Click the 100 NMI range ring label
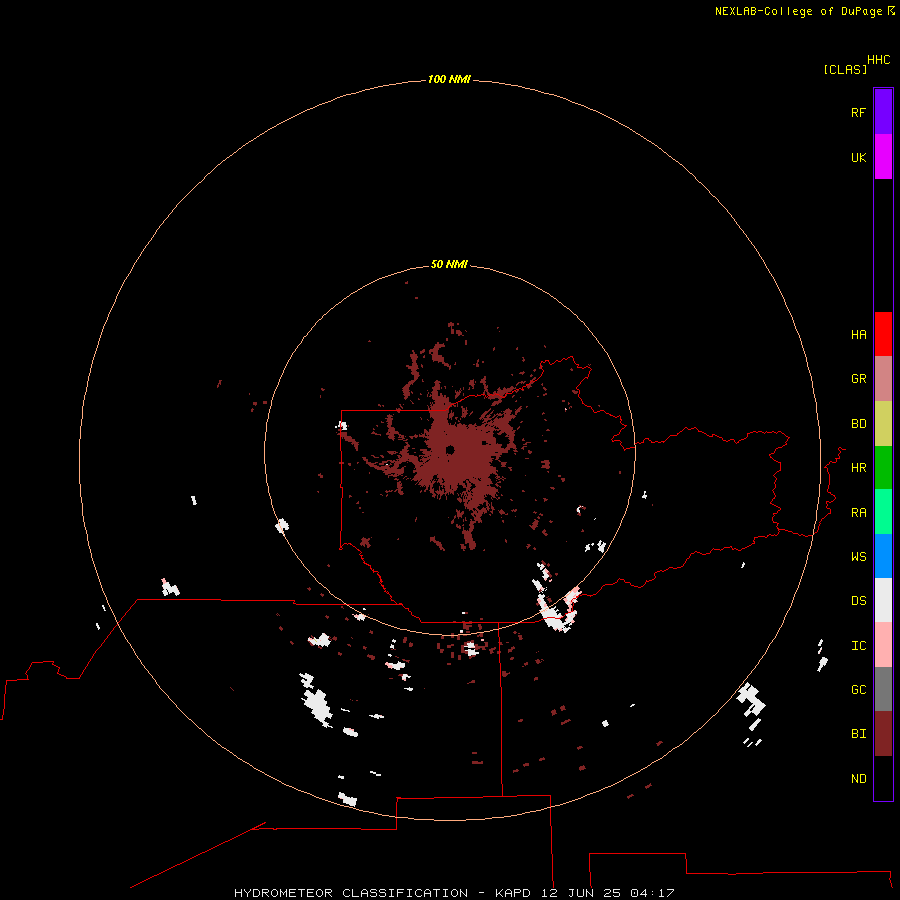 coord(449,79)
